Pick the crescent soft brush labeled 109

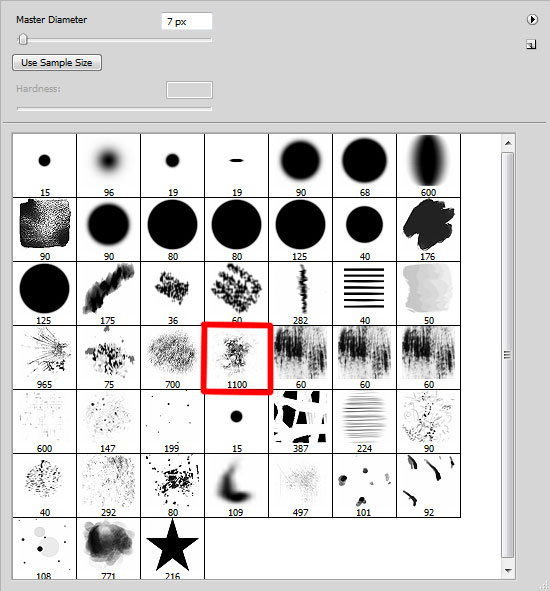coord(237,486)
